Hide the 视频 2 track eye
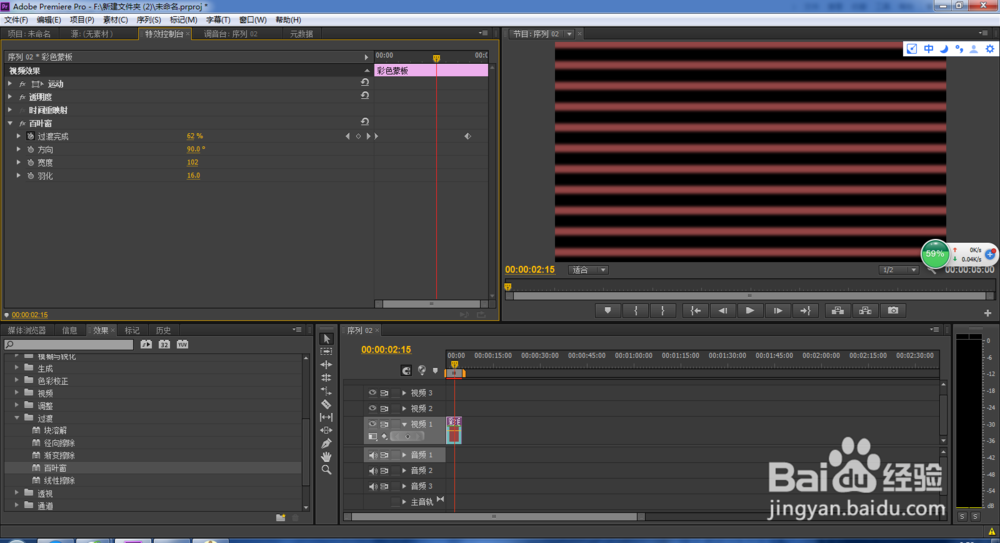Screen dimensions: 1000x543 [372, 408]
